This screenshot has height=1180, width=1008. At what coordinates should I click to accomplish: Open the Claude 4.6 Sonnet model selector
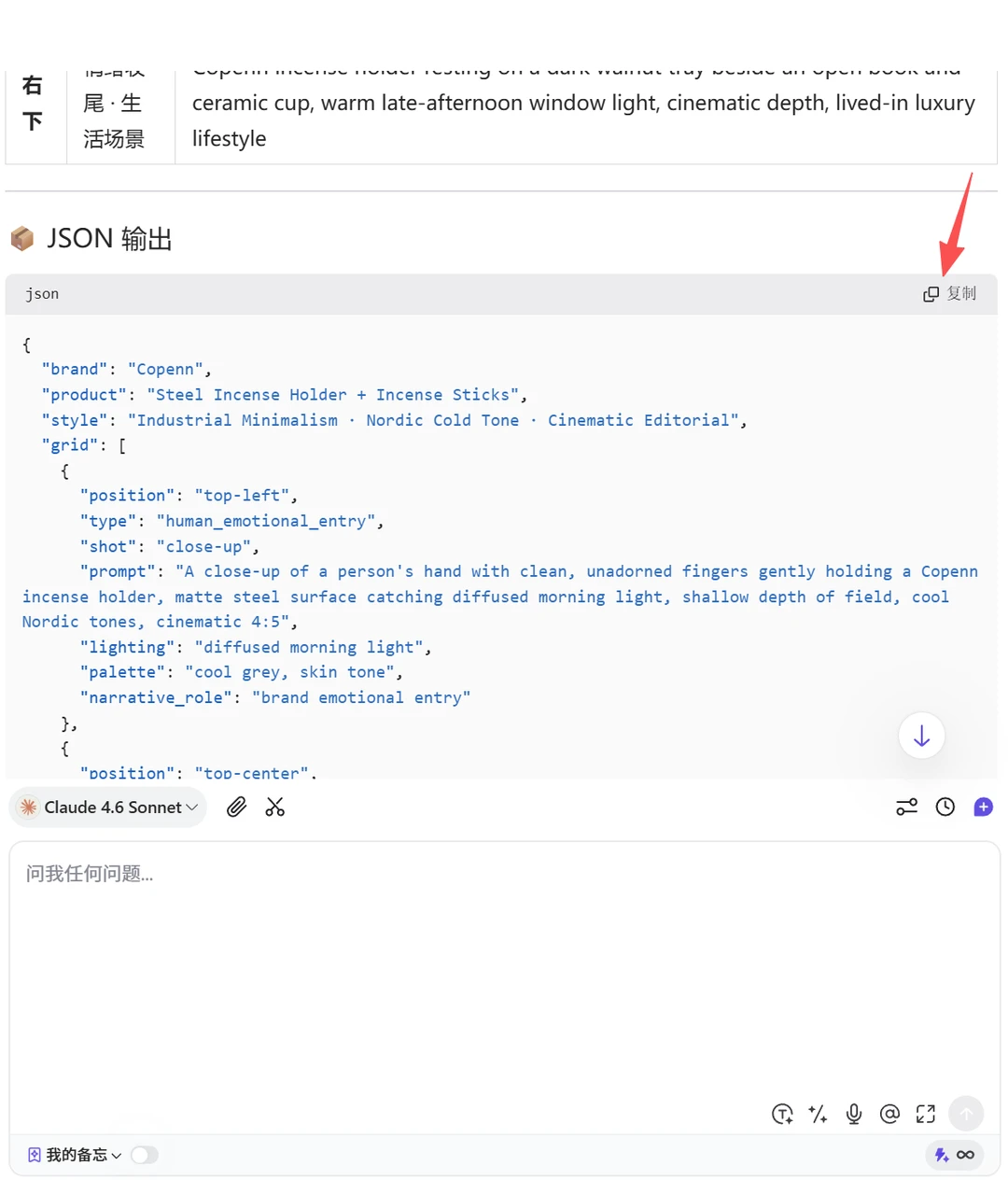coord(108,808)
